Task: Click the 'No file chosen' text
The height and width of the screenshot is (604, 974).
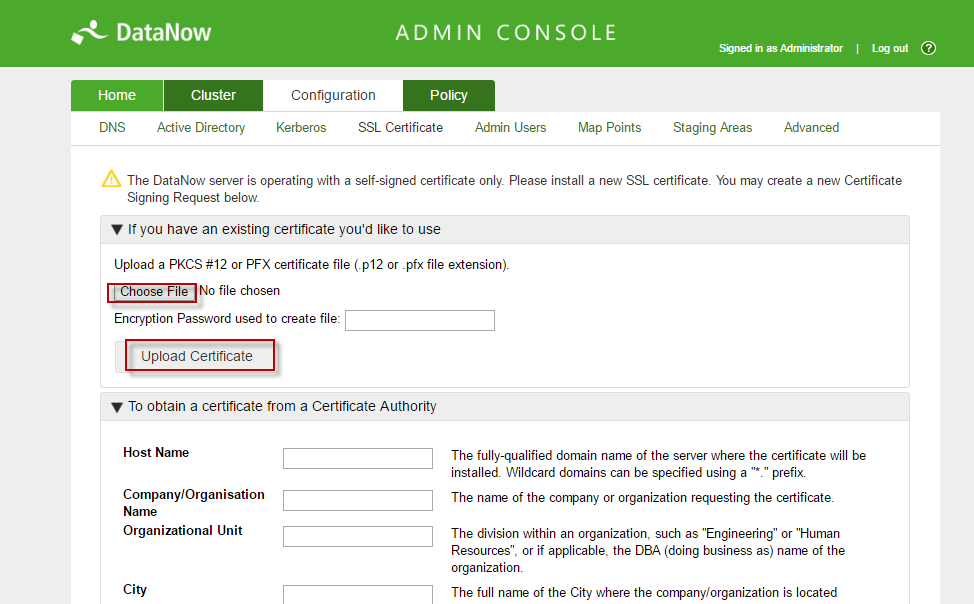Action: coord(240,291)
